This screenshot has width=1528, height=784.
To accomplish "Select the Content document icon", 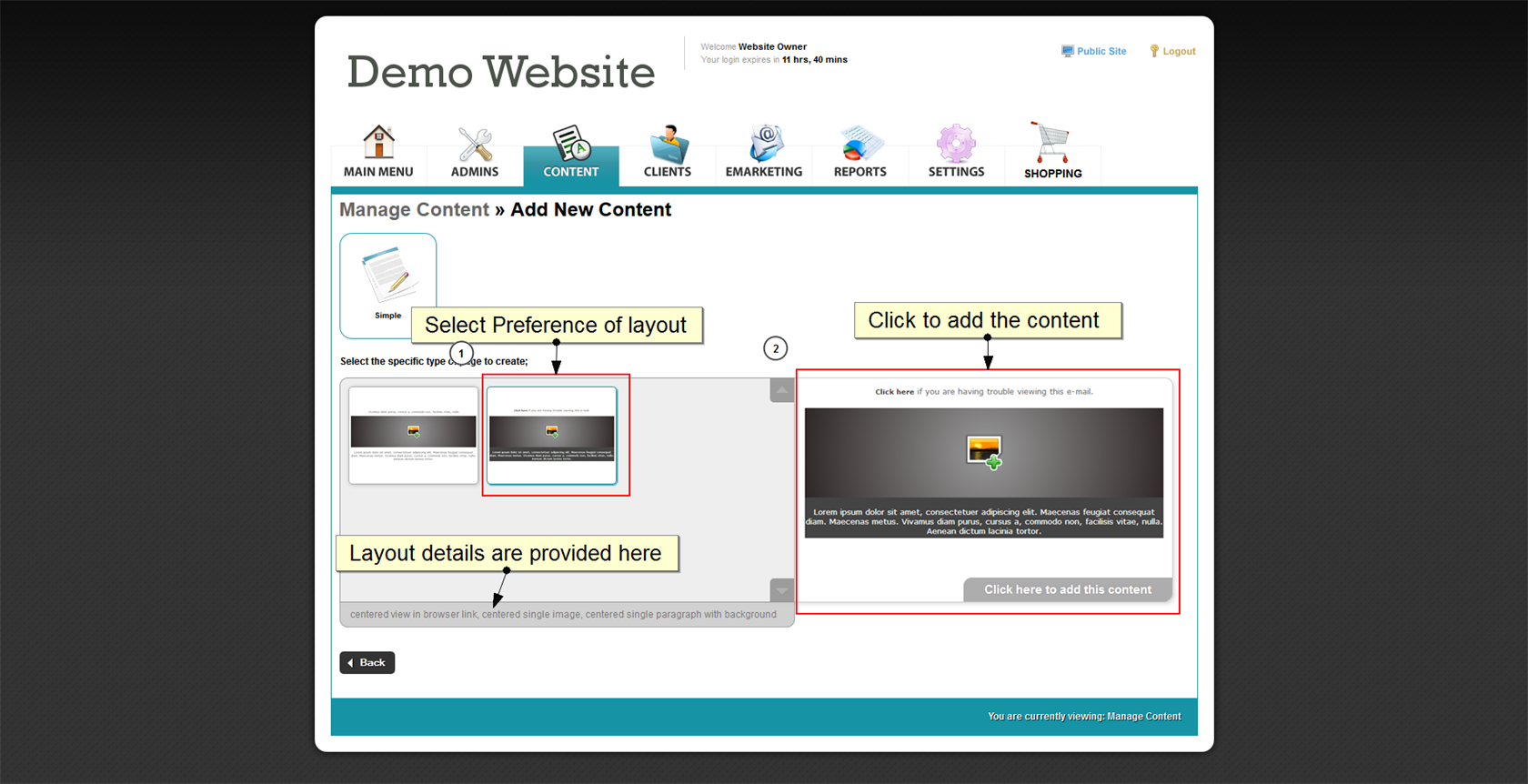I will point(571,144).
